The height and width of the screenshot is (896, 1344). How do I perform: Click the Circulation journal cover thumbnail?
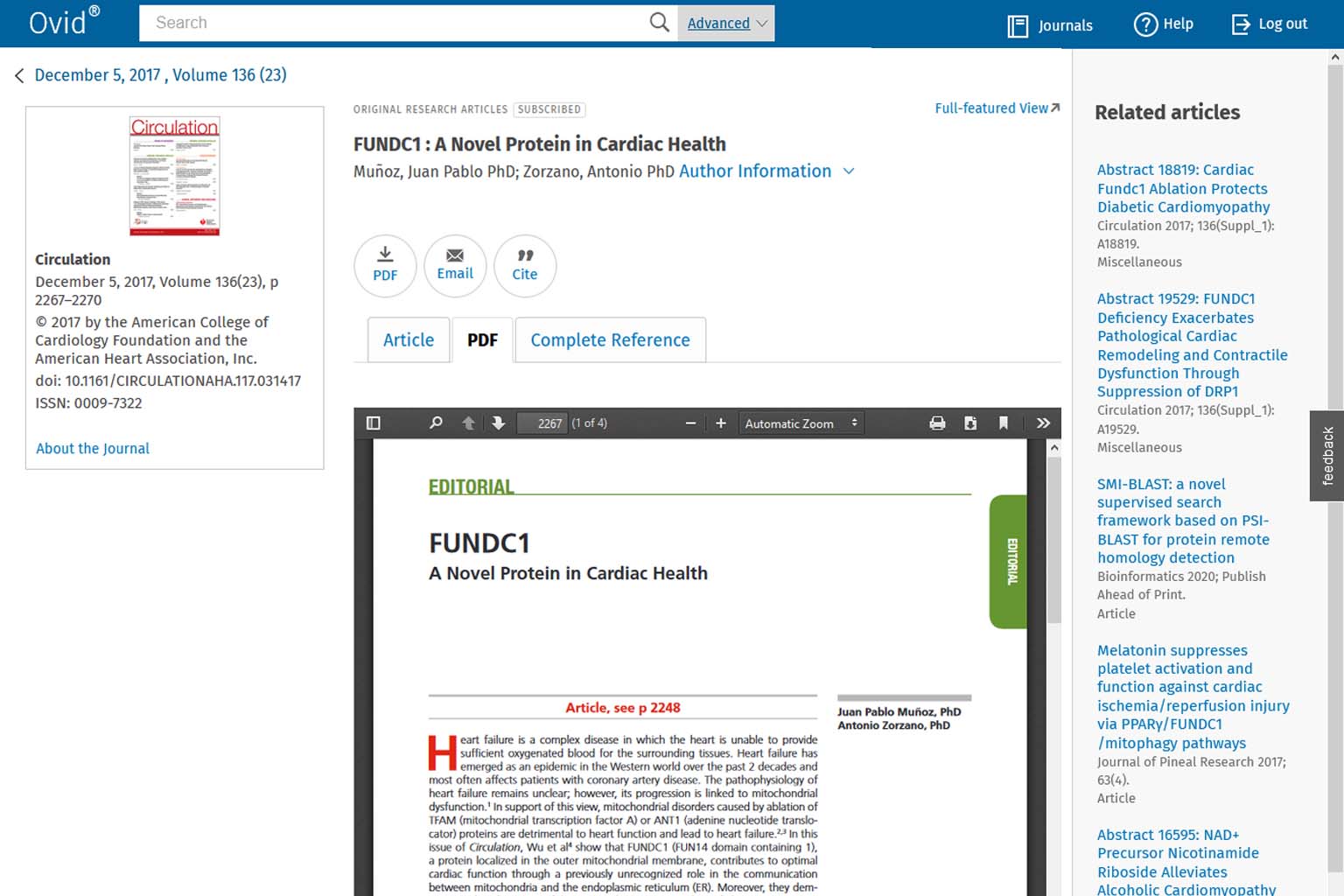tap(175, 176)
